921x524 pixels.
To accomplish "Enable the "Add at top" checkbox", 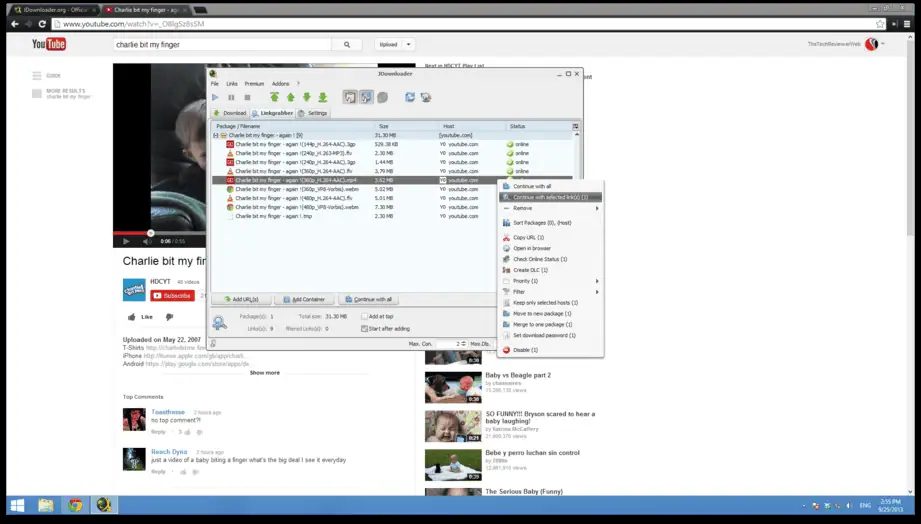I will (364, 316).
